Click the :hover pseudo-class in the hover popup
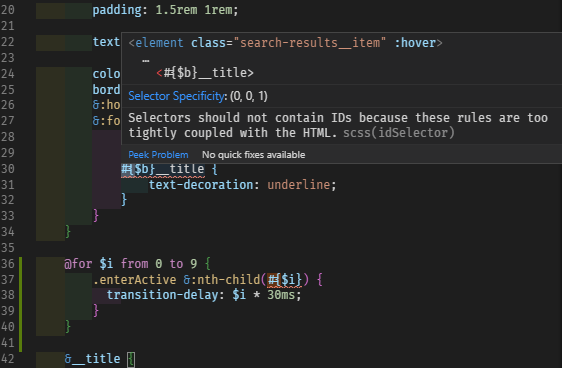562x368 pixels. 415,43
